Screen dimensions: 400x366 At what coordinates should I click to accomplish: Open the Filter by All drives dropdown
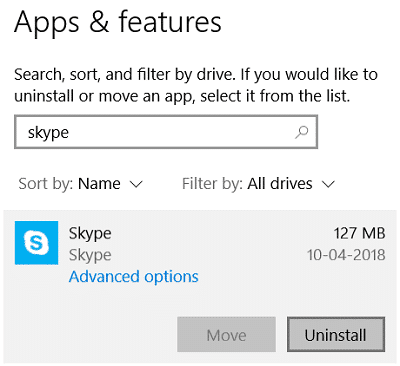(258, 184)
